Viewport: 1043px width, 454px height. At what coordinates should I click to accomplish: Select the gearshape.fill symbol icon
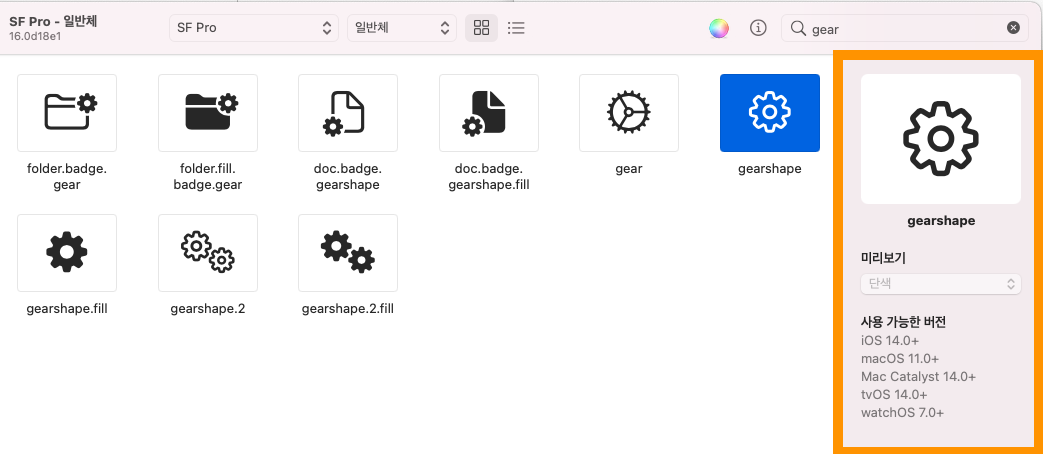[x=67, y=253]
